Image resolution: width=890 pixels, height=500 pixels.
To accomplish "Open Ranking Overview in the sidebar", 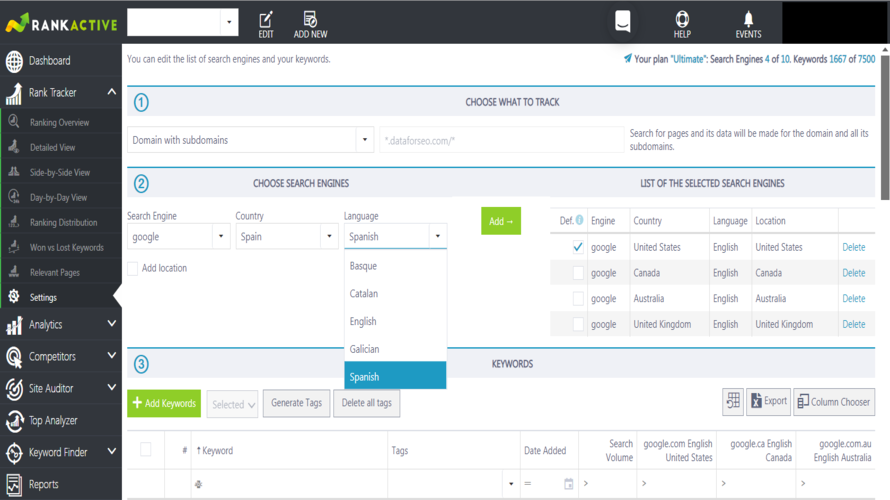I will click(x=59, y=122).
